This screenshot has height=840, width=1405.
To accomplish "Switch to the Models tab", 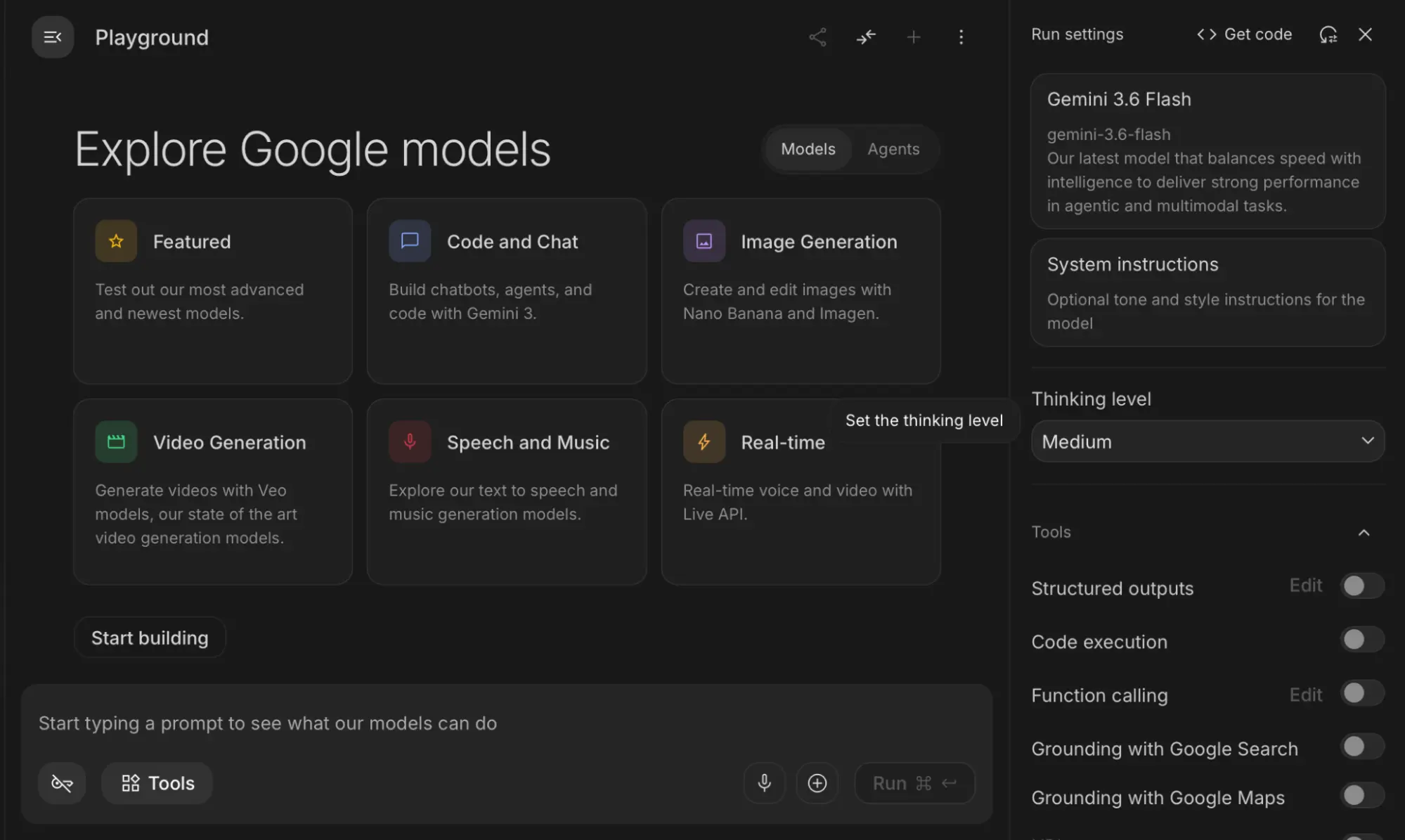I will (808, 149).
